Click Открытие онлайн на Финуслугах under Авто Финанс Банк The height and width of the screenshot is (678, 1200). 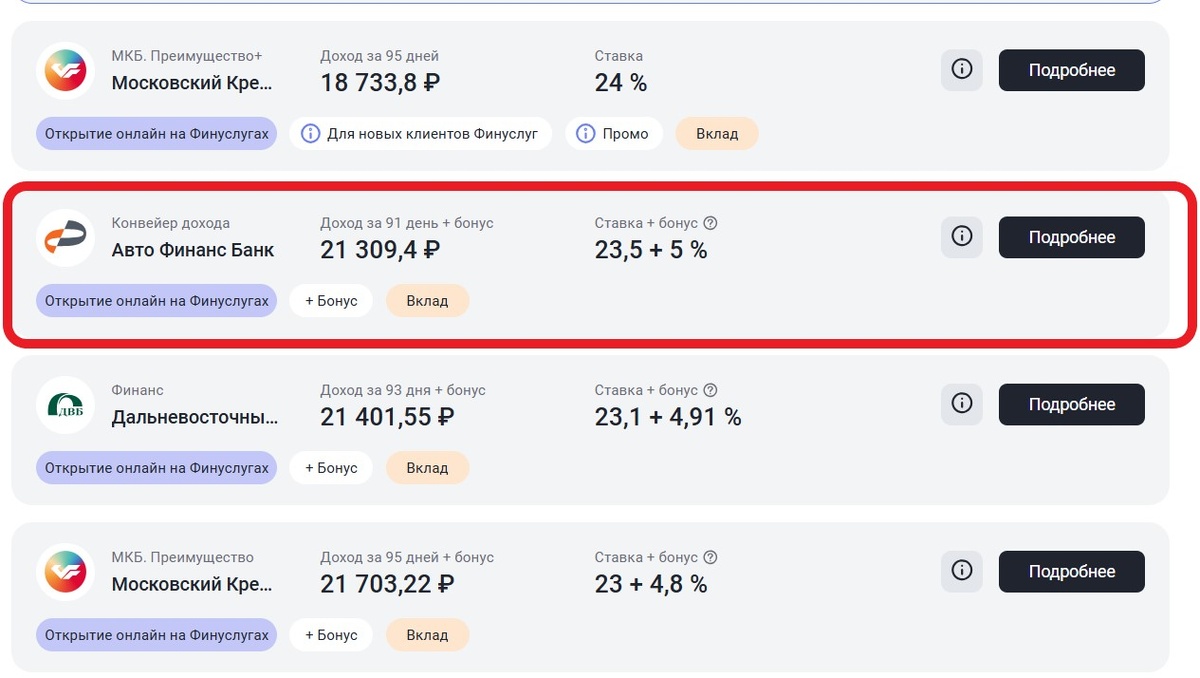click(x=157, y=300)
